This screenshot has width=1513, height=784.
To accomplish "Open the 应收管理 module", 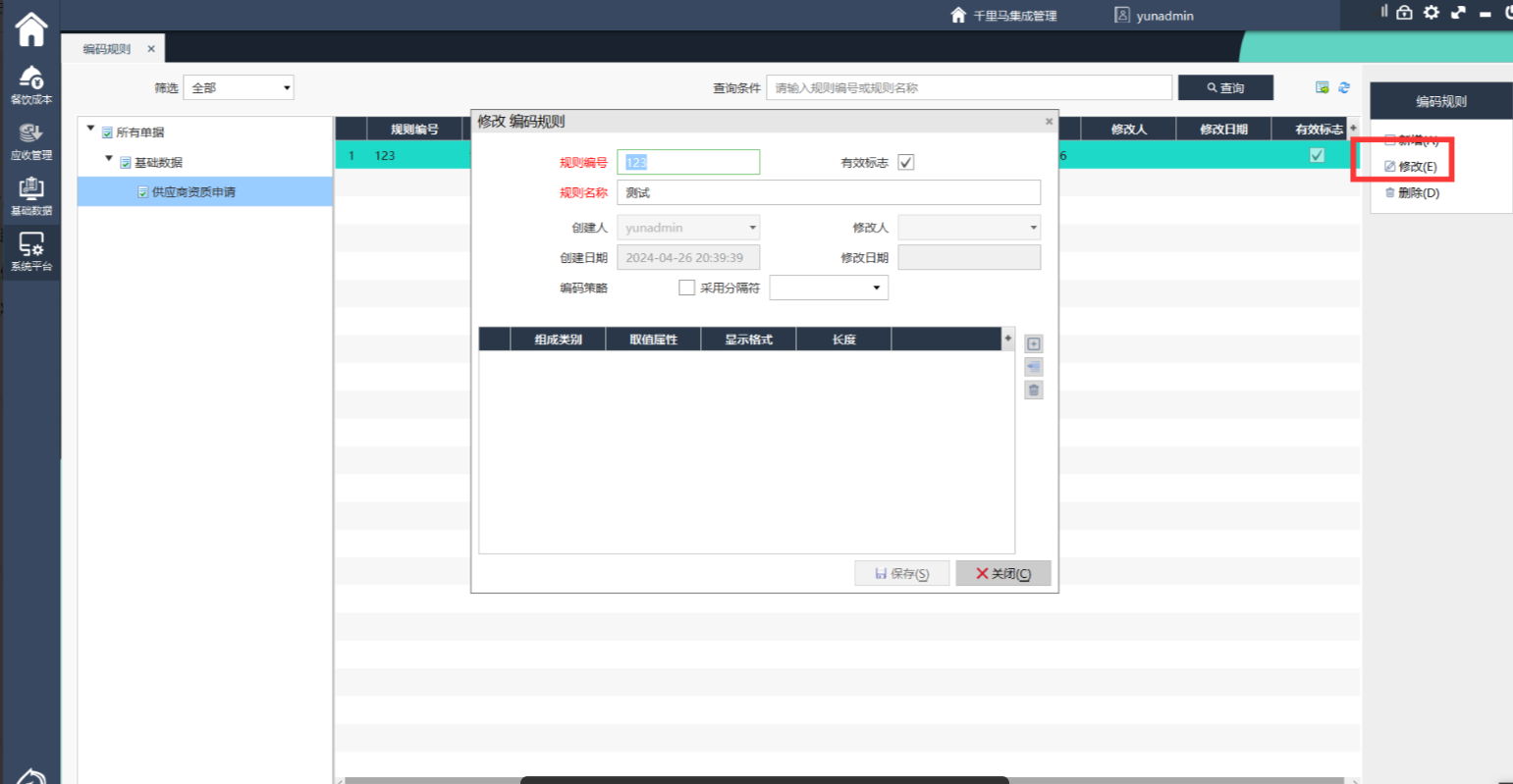I will pyautogui.click(x=30, y=140).
